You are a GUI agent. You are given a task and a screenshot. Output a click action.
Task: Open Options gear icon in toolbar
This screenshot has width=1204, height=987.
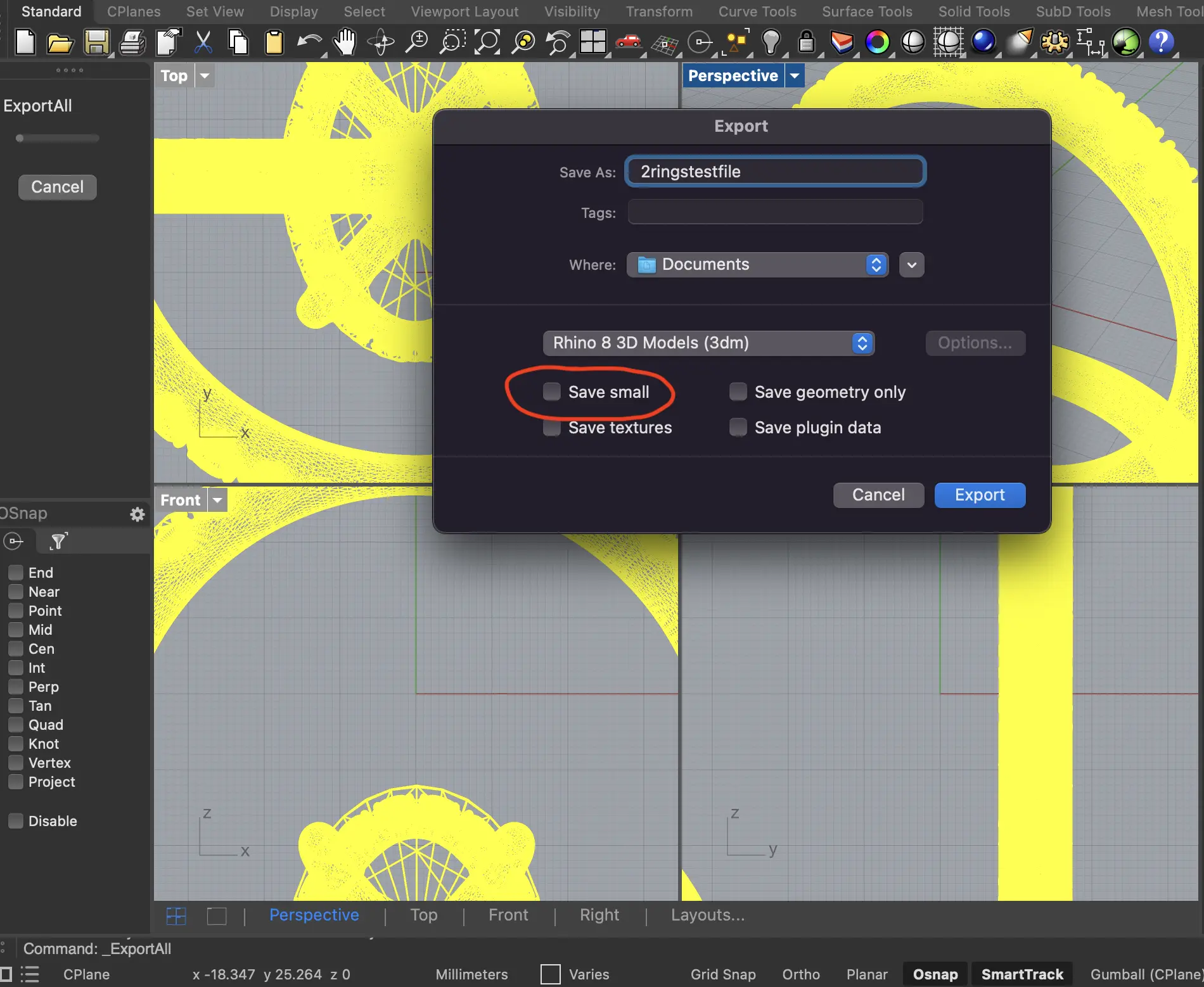(x=1055, y=42)
